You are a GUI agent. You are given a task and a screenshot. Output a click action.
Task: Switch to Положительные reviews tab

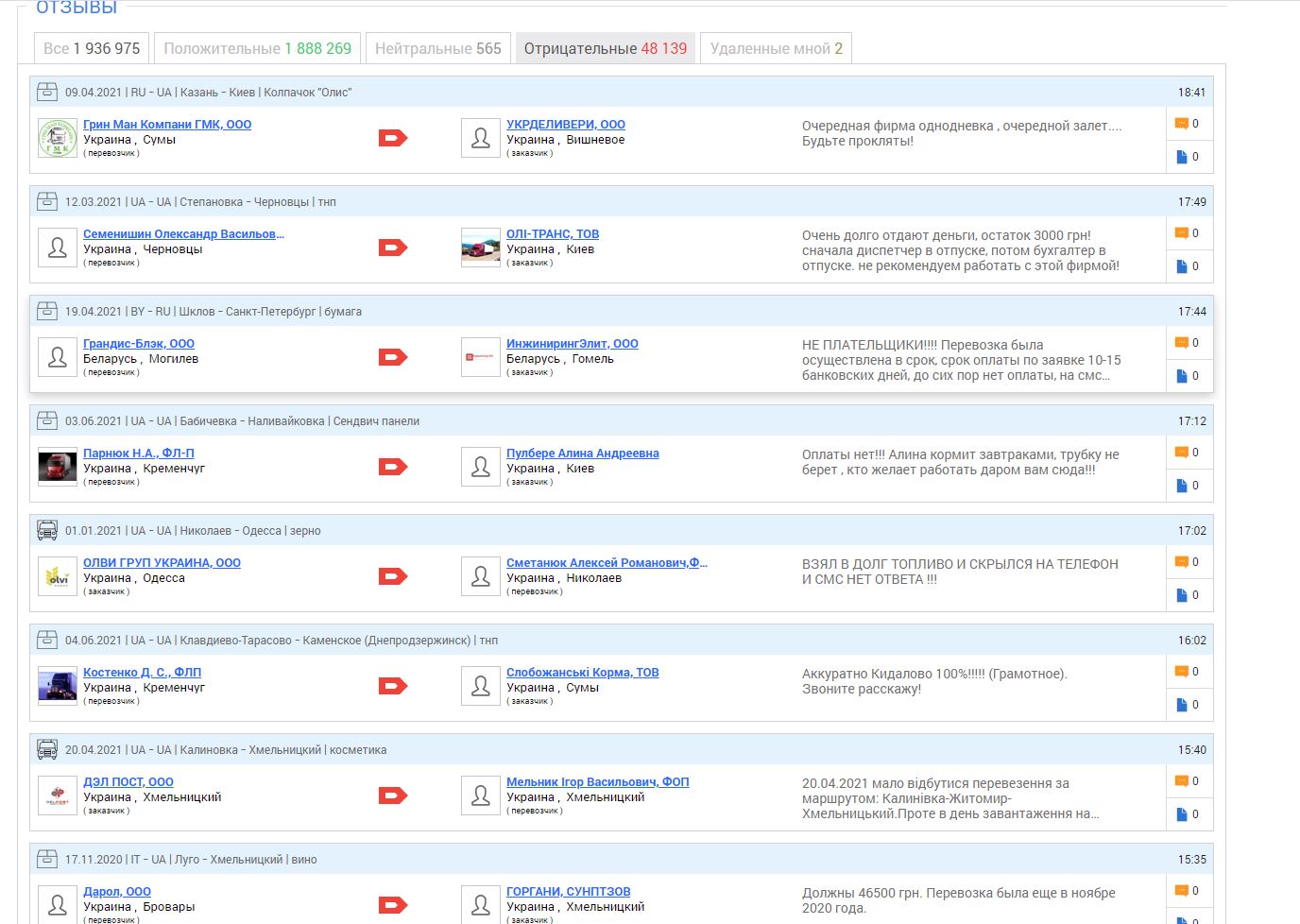click(x=257, y=48)
